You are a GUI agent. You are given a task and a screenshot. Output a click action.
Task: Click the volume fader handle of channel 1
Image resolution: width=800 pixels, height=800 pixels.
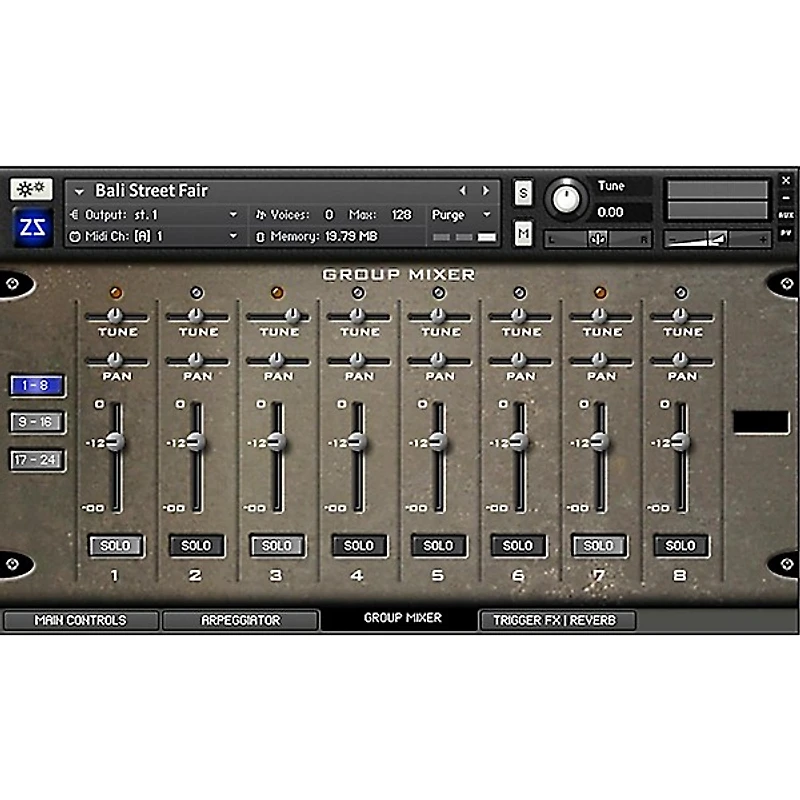(115, 442)
